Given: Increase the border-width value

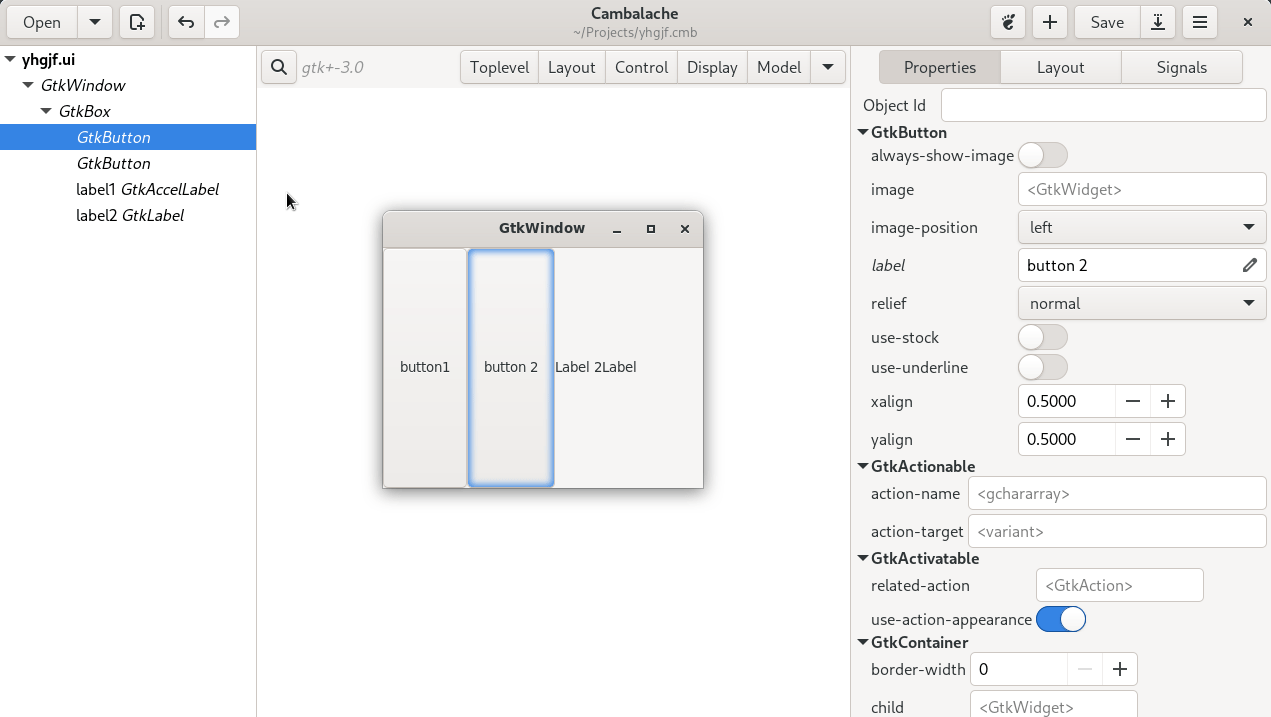Looking at the screenshot, I should [x=1120, y=669].
